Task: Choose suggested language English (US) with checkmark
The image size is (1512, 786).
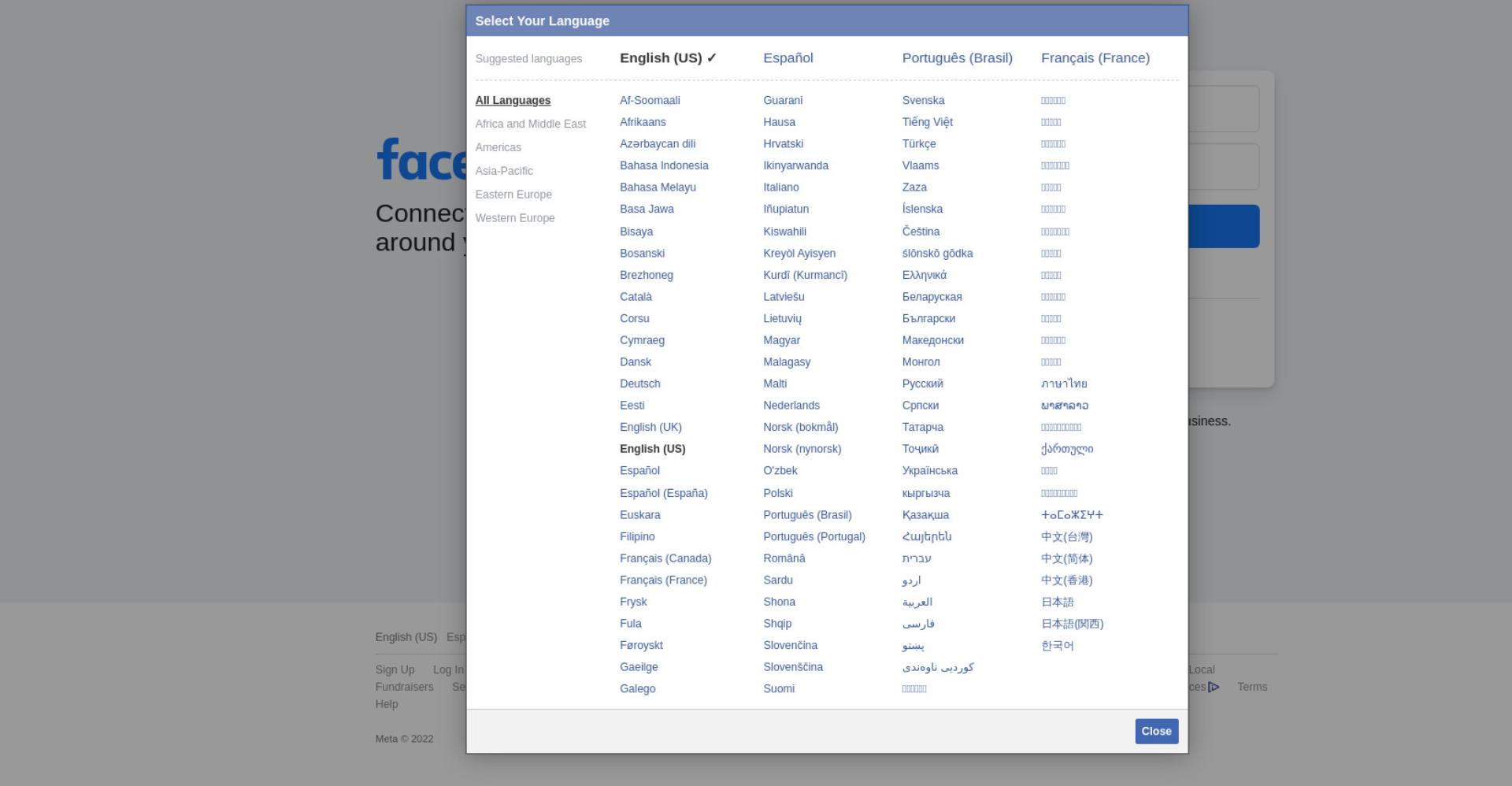Action: pos(668,57)
